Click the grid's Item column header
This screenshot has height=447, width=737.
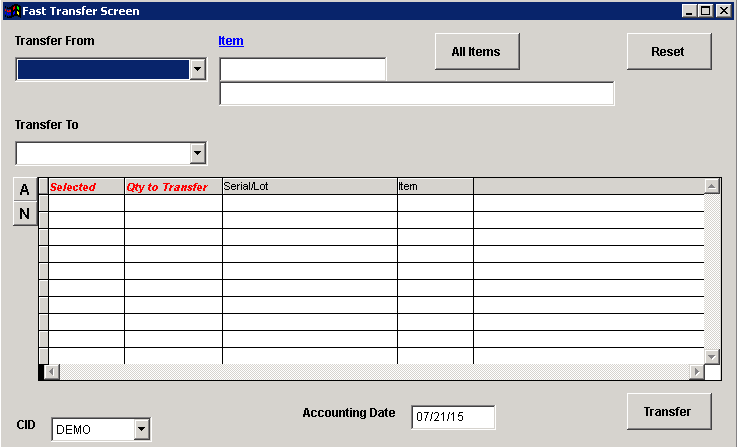[x=435, y=187]
